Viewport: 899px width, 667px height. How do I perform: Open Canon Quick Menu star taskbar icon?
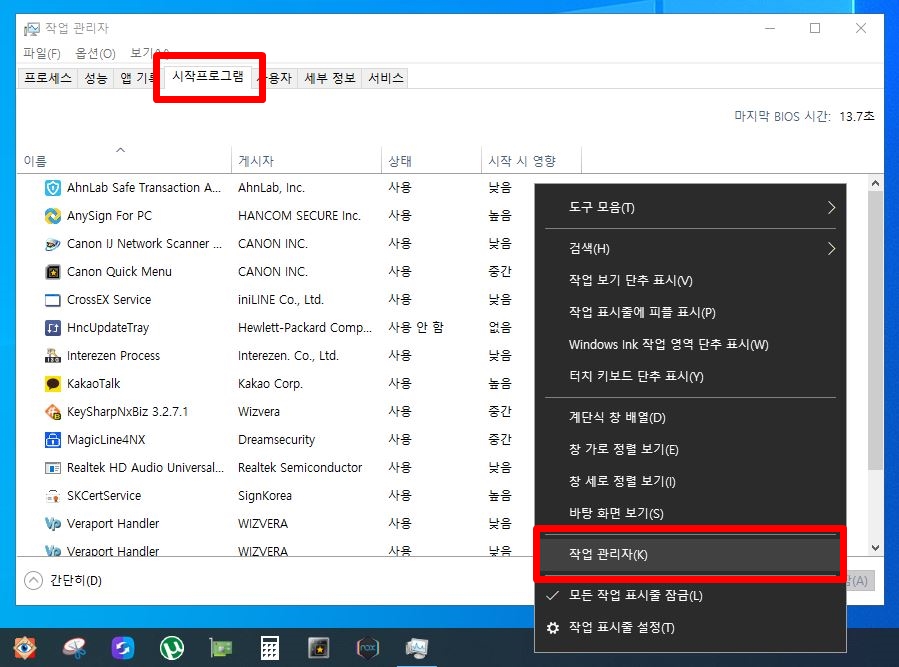319,648
